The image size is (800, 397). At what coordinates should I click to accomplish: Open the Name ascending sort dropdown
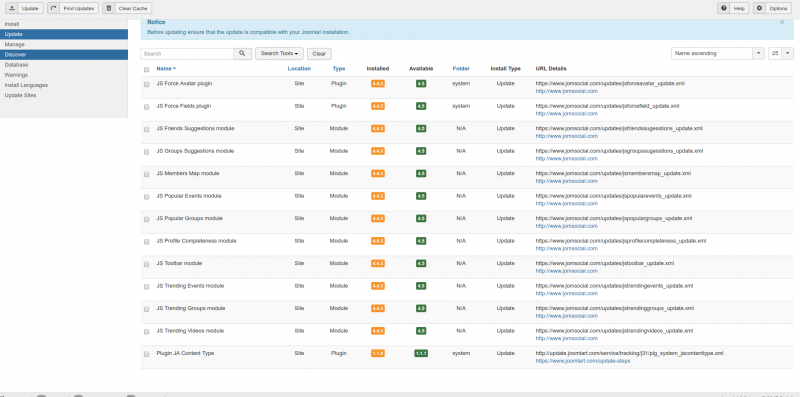coord(717,54)
